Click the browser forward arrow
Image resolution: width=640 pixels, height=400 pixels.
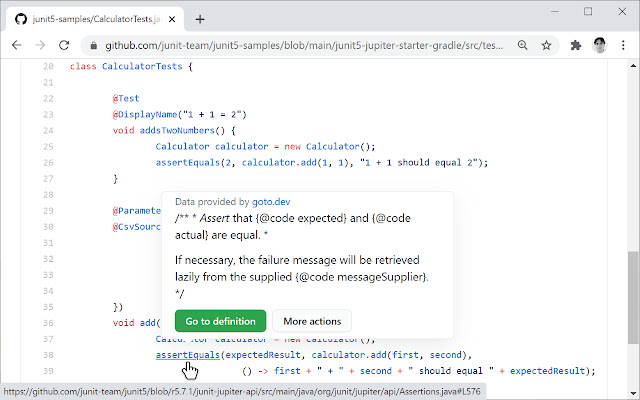pos(40,45)
